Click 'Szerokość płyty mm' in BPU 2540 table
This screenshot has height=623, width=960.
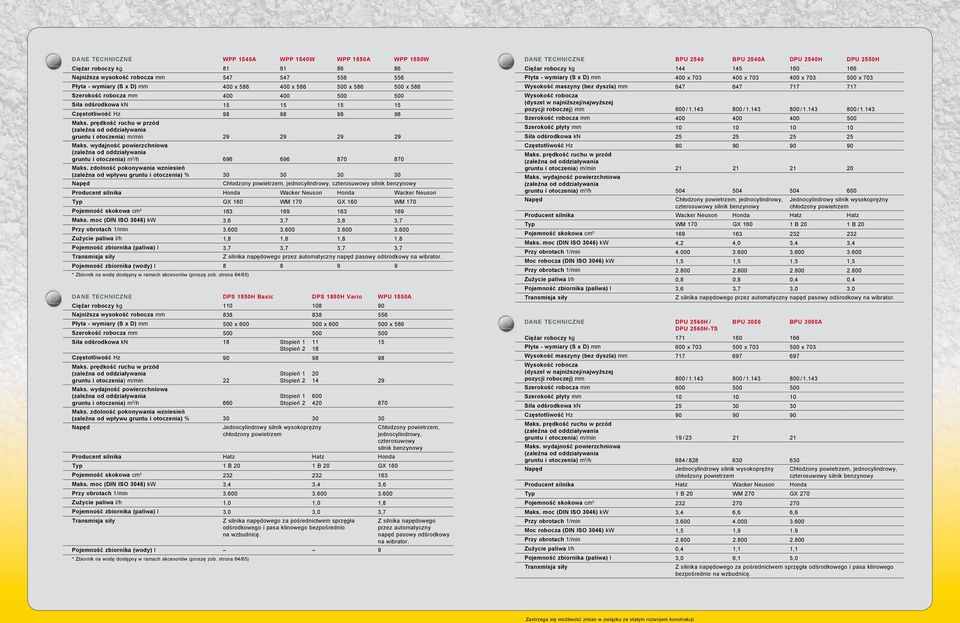552,127
